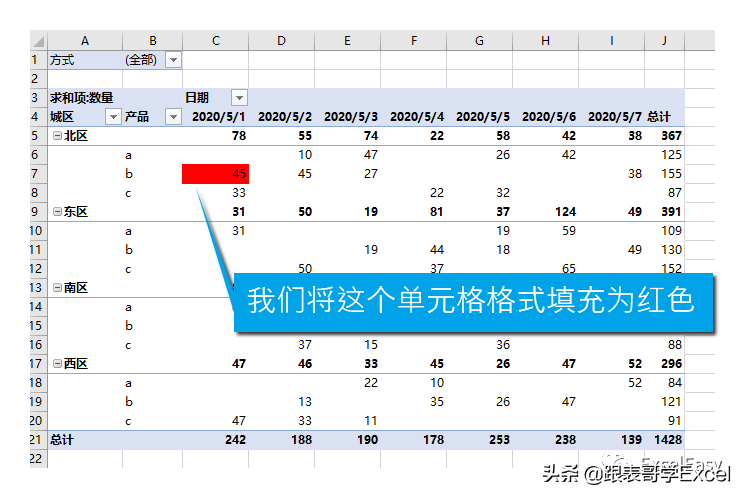This screenshot has height=498, width=745.
Task: Select column J header
Action: (x=664, y=41)
